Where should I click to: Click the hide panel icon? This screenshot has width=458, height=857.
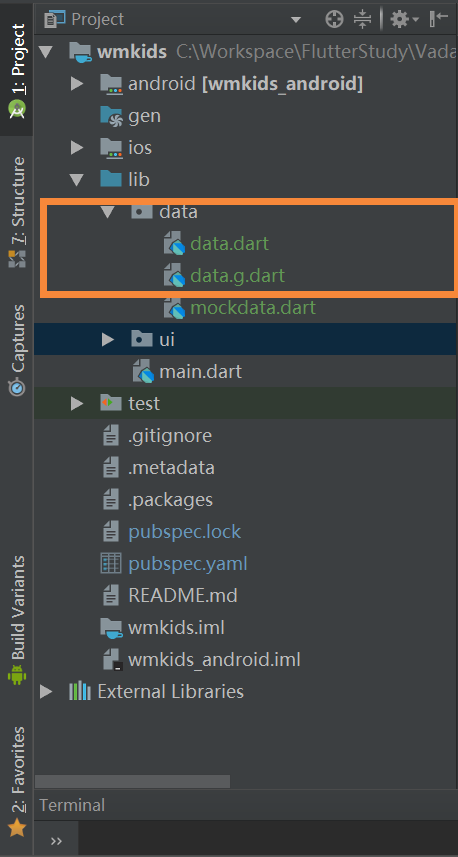[439, 19]
